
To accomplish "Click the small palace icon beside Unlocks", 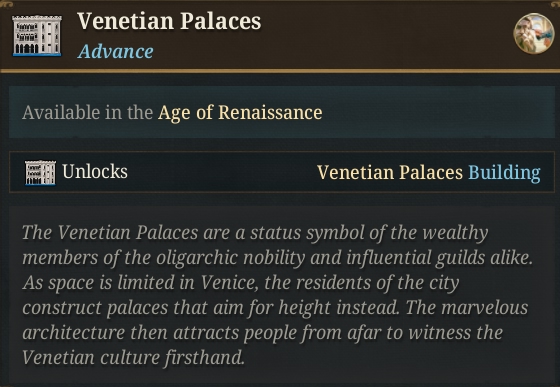I will [40, 172].
